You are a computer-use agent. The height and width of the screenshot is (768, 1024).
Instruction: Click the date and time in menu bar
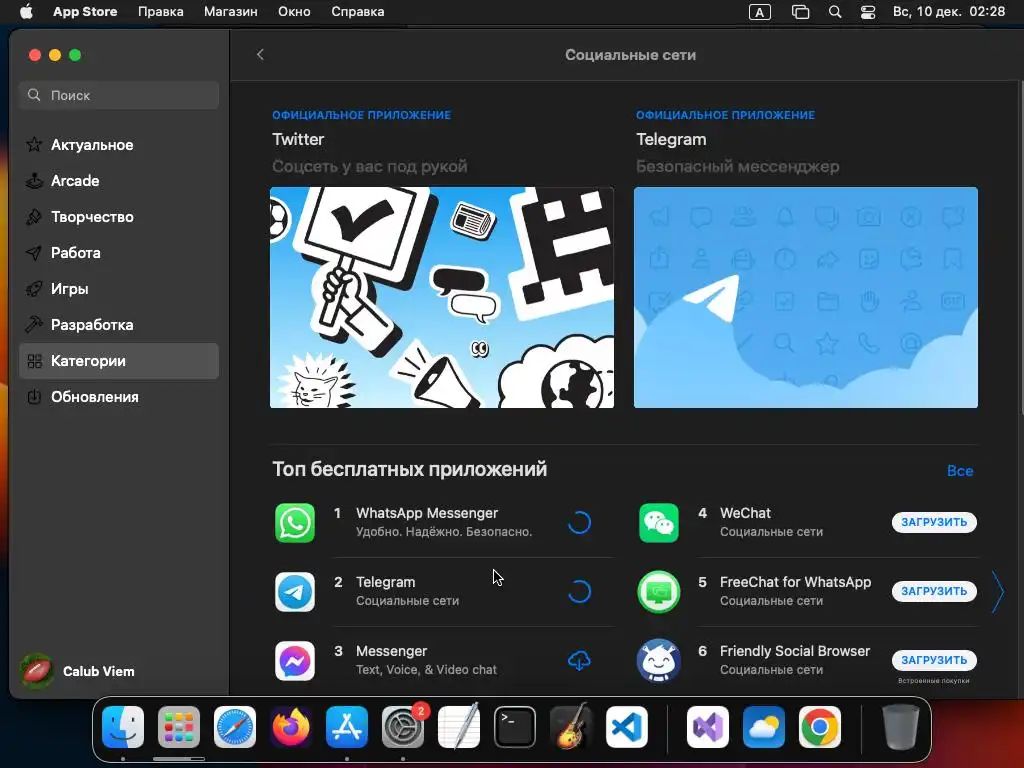(x=949, y=12)
